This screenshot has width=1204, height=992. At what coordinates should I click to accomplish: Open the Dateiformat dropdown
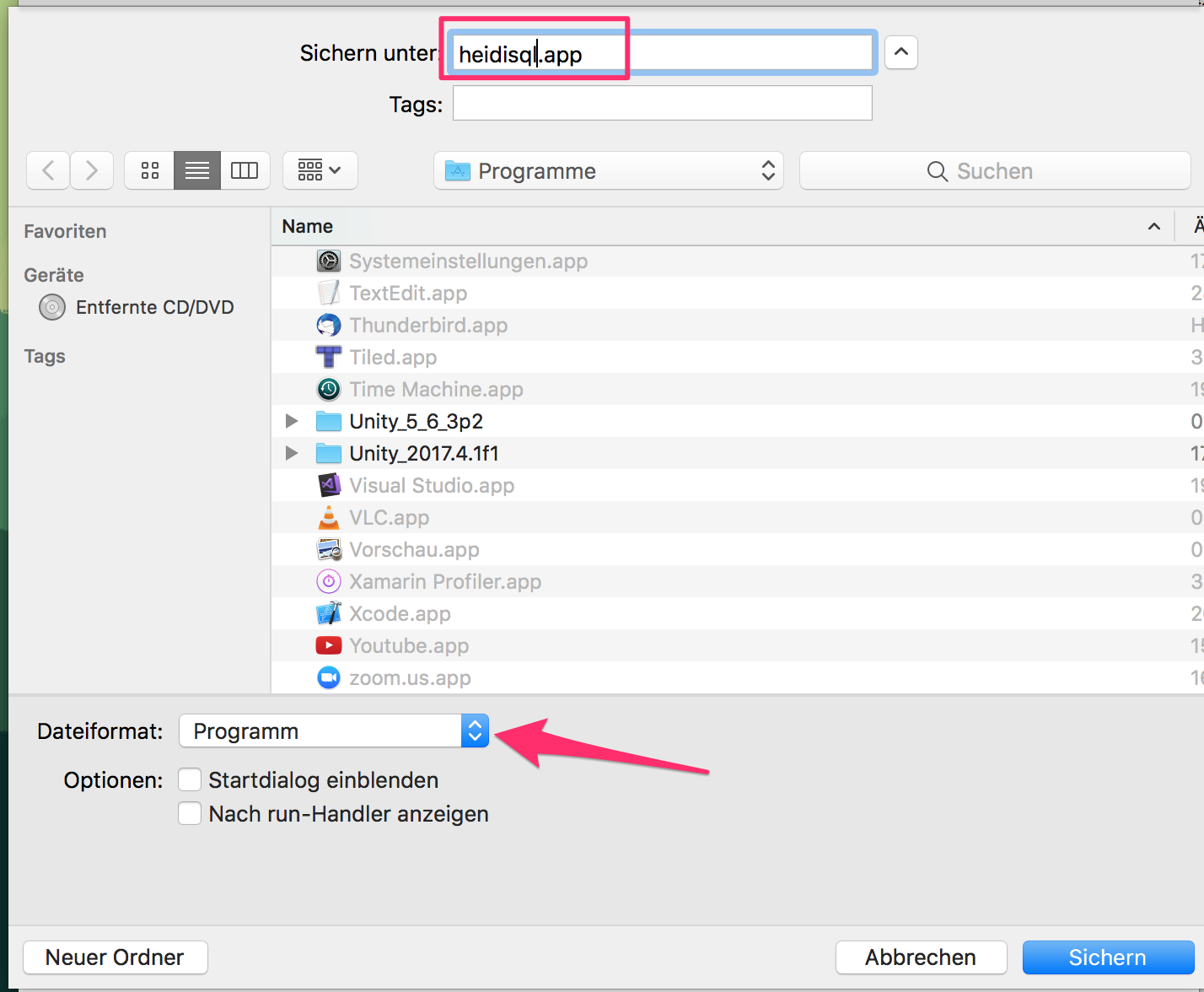pyautogui.click(x=475, y=731)
